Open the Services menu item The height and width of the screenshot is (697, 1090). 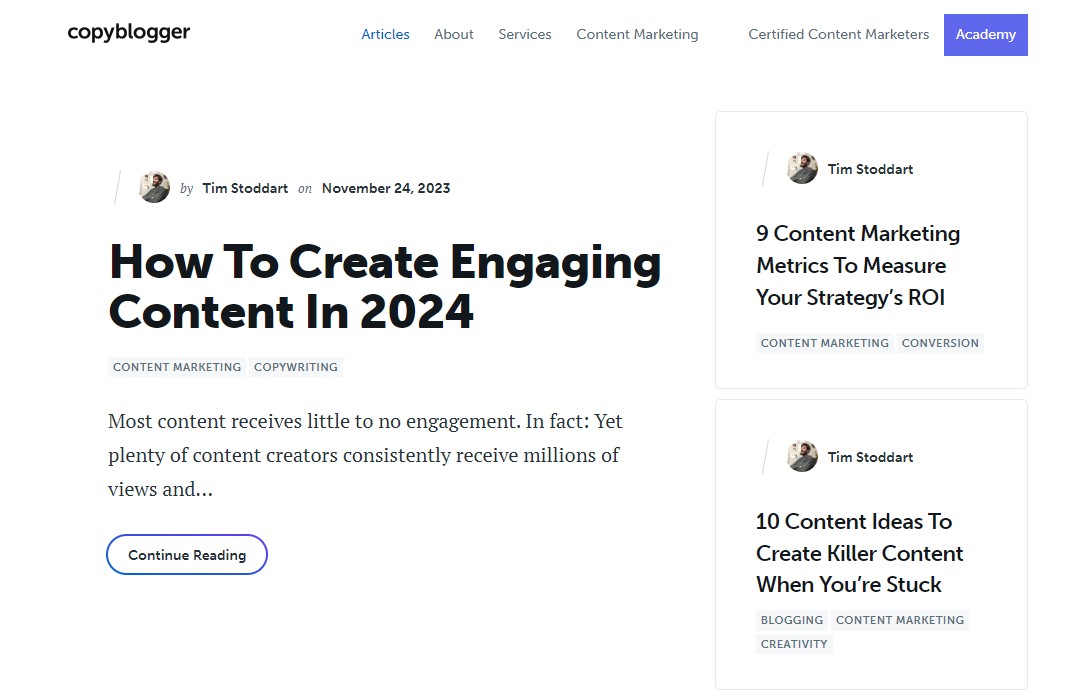click(x=524, y=34)
